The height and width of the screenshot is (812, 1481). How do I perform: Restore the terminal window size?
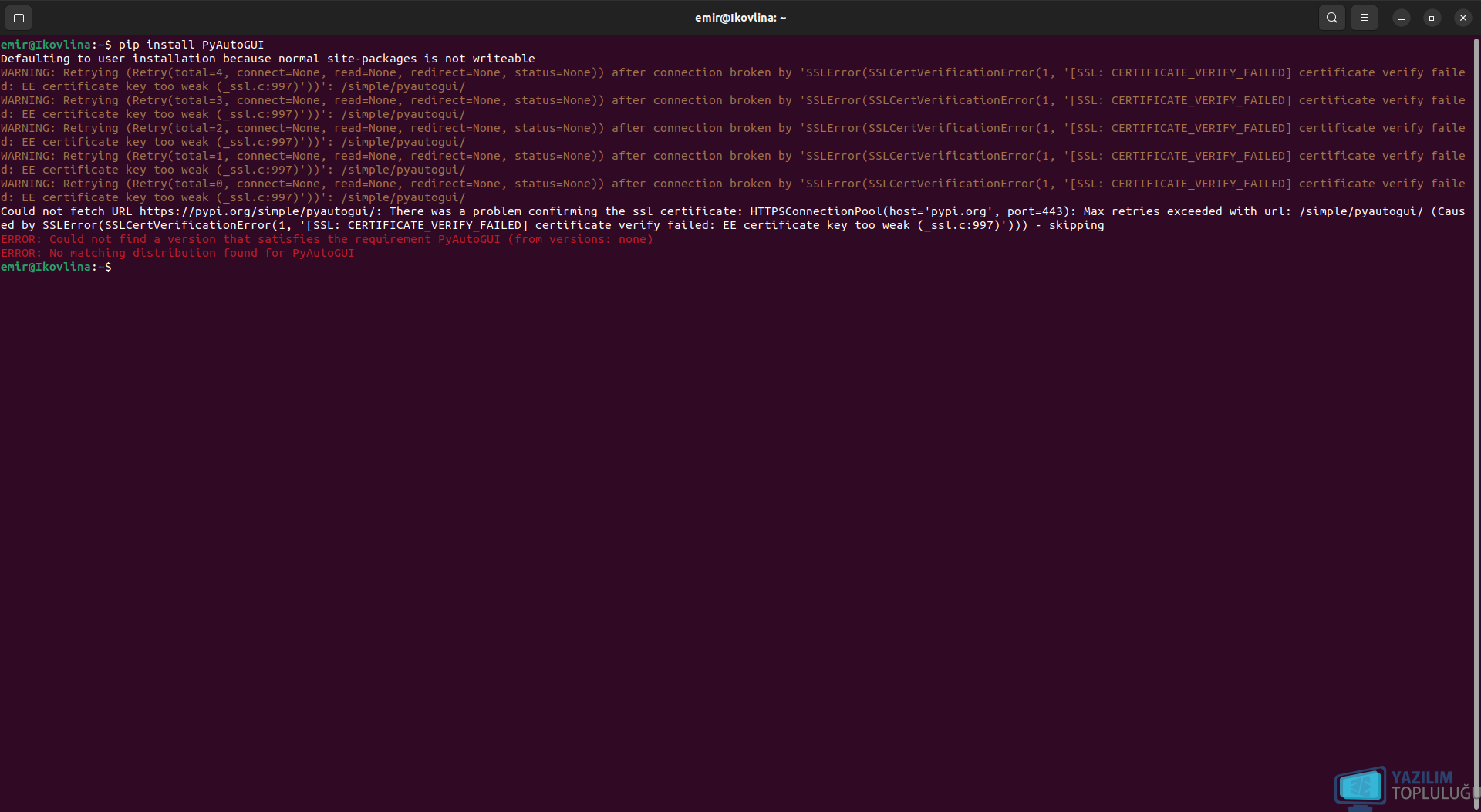click(x=1432, y=18)
